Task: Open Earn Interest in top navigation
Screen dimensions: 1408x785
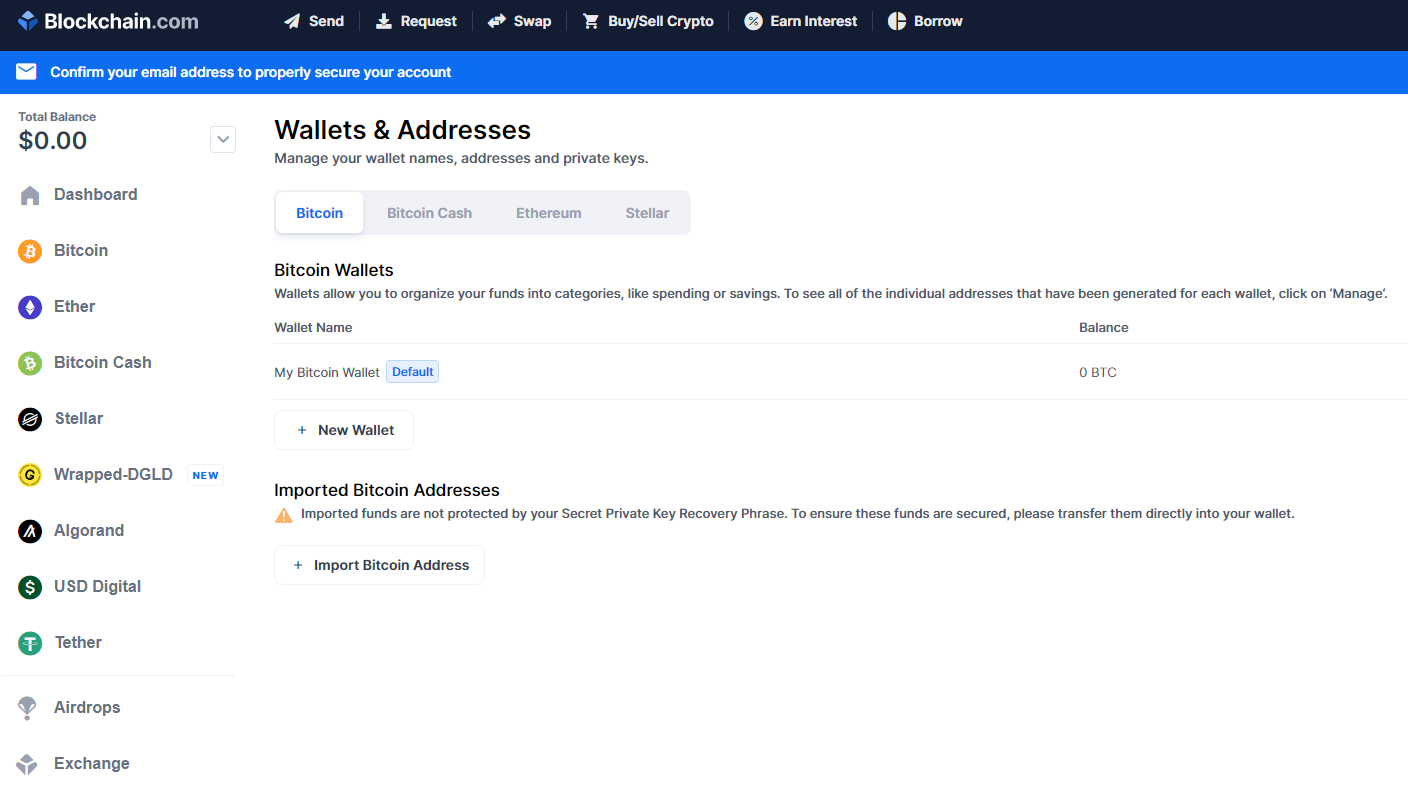Action: [x=801, y=21]
